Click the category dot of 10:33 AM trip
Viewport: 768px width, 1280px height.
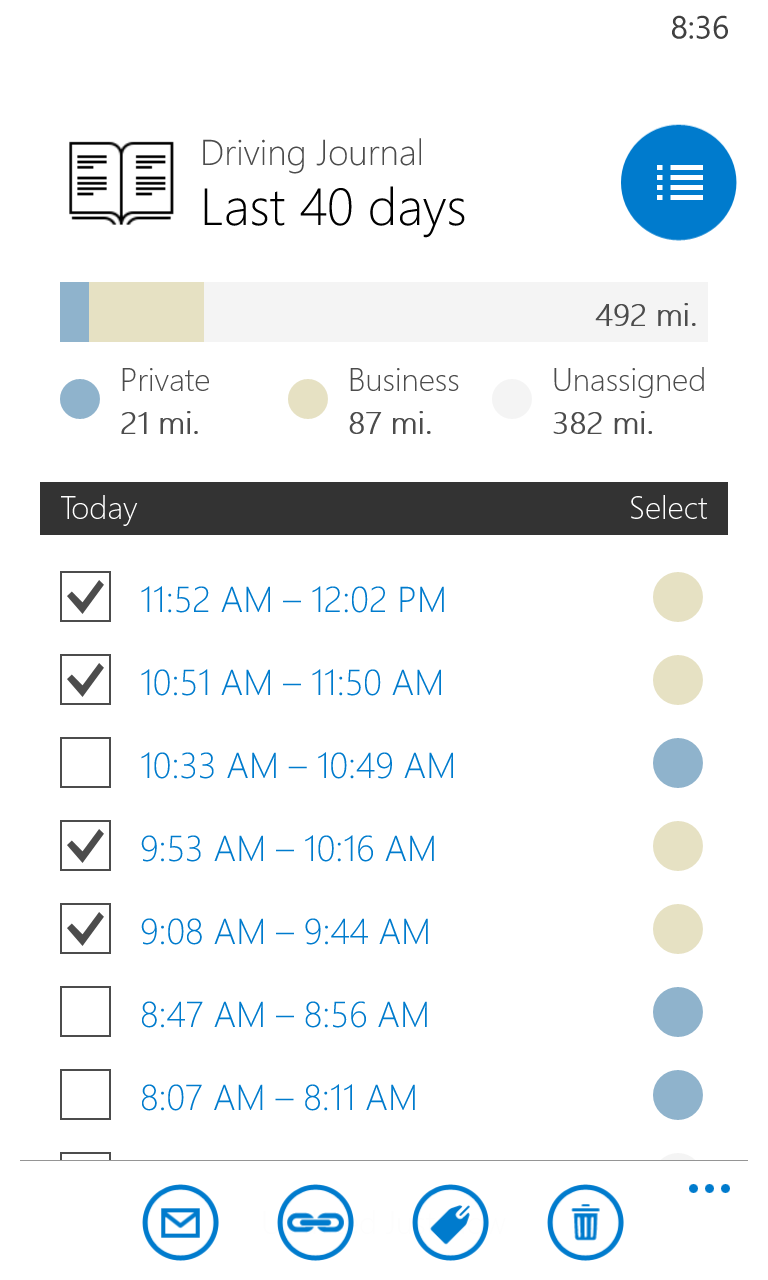677,764
